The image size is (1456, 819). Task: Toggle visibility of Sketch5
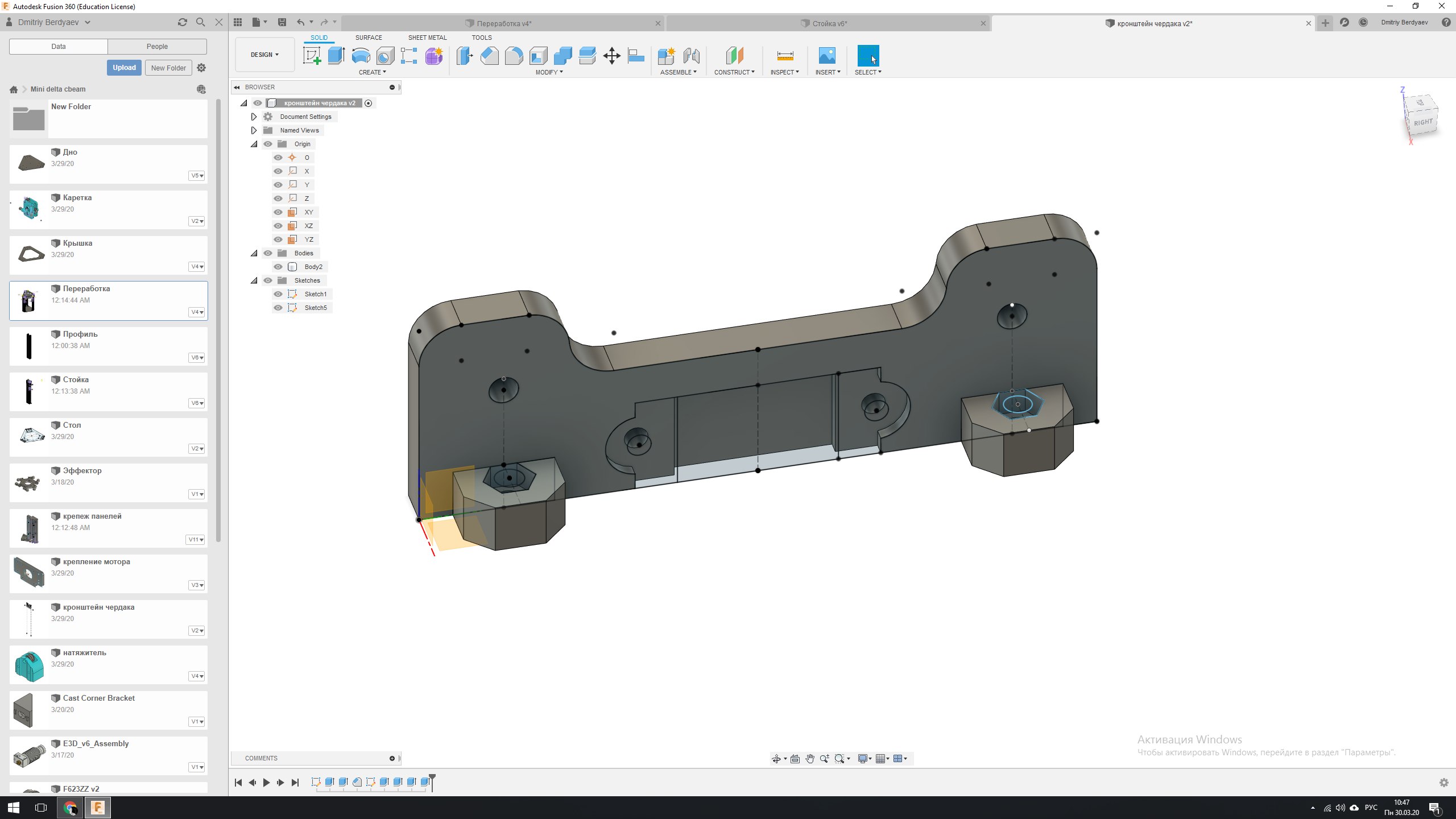(278, 308)
